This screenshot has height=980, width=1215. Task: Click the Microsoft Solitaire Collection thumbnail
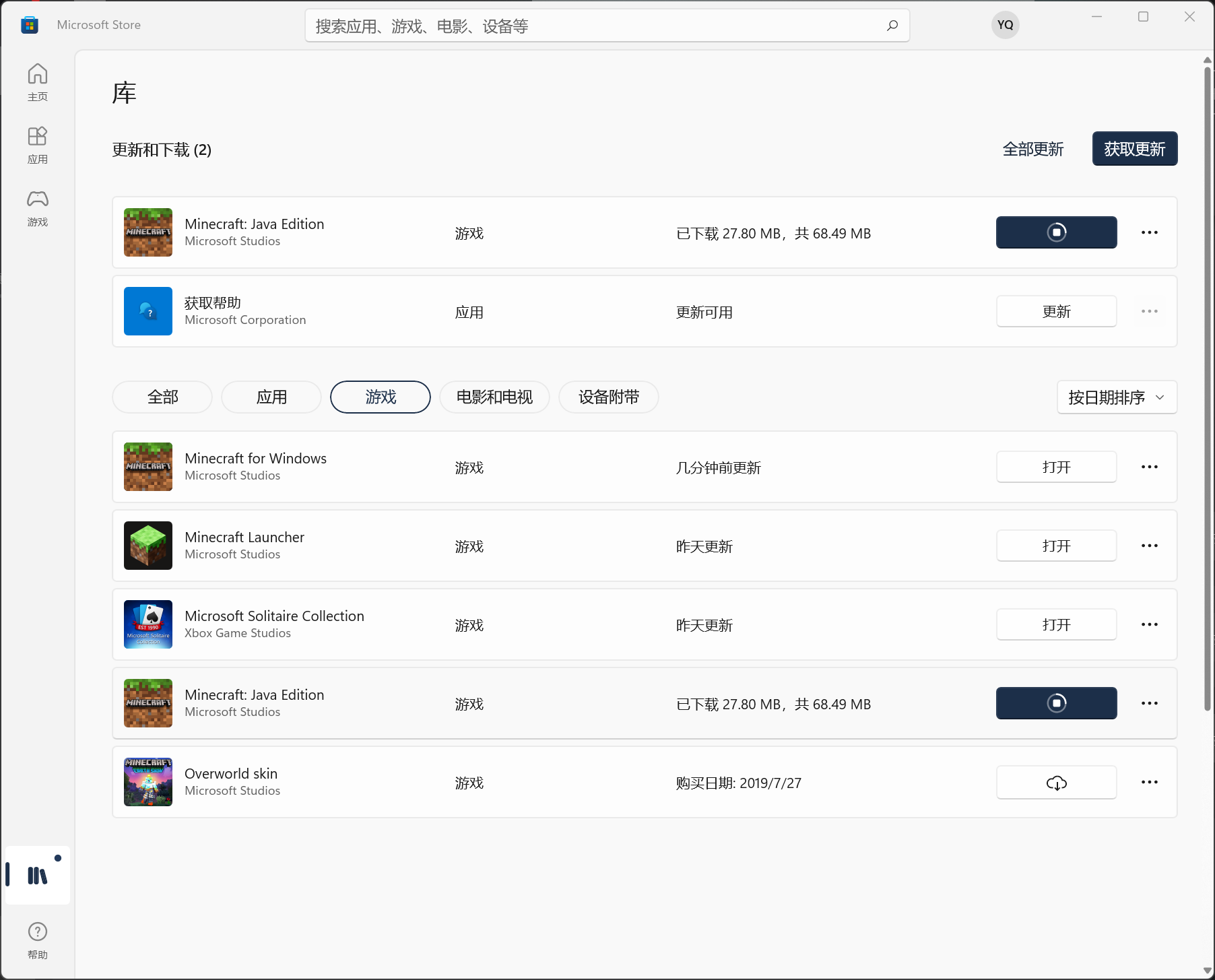pos(148,624)
